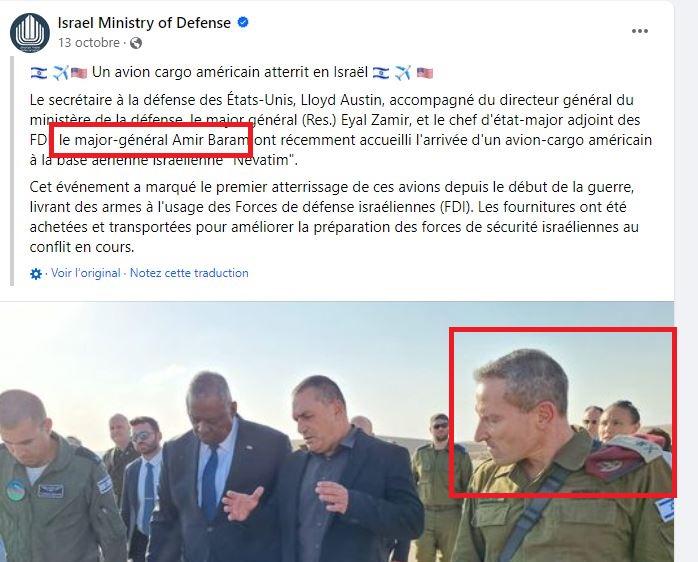Click the globe public audience icon
The image size is (698, 562).
point(136,43)
